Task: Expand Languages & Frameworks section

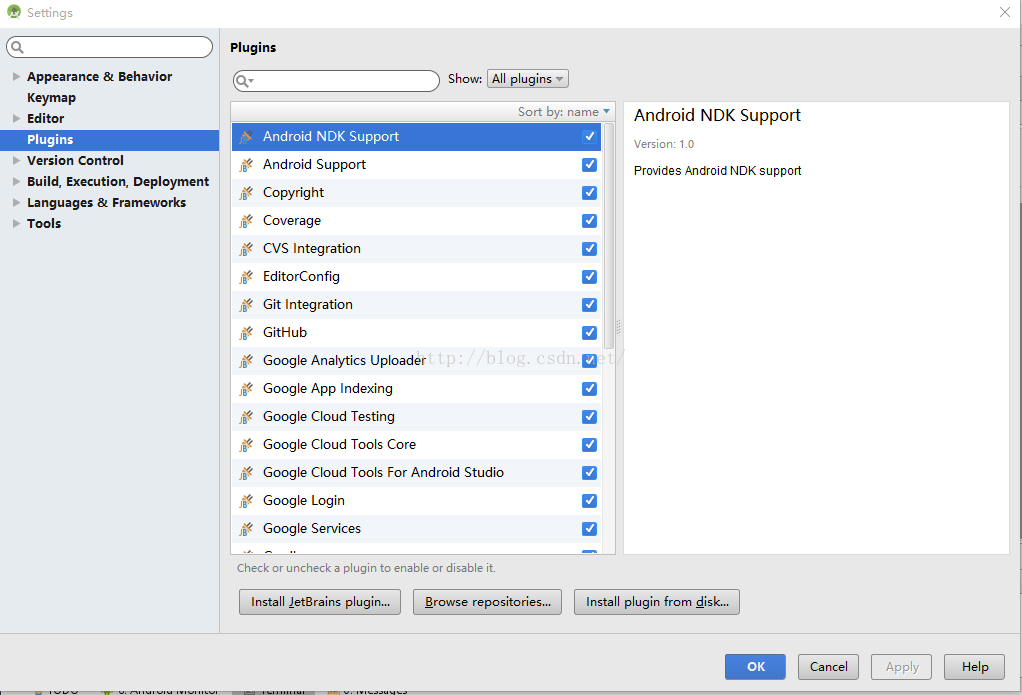Action: coord(16,202)
